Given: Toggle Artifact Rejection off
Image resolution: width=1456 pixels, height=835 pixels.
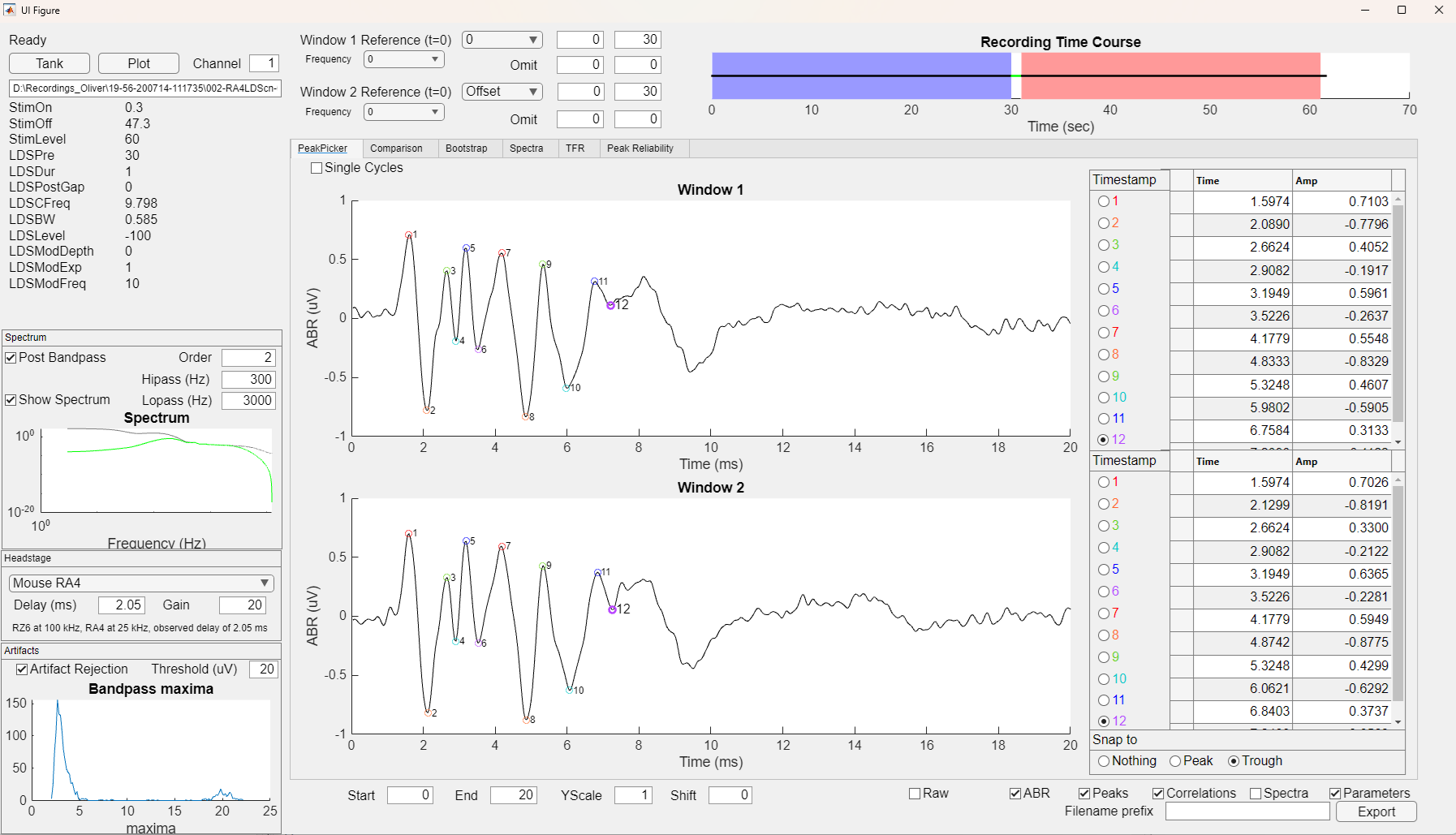Looking at the screenshot, I should click(23, 669).
